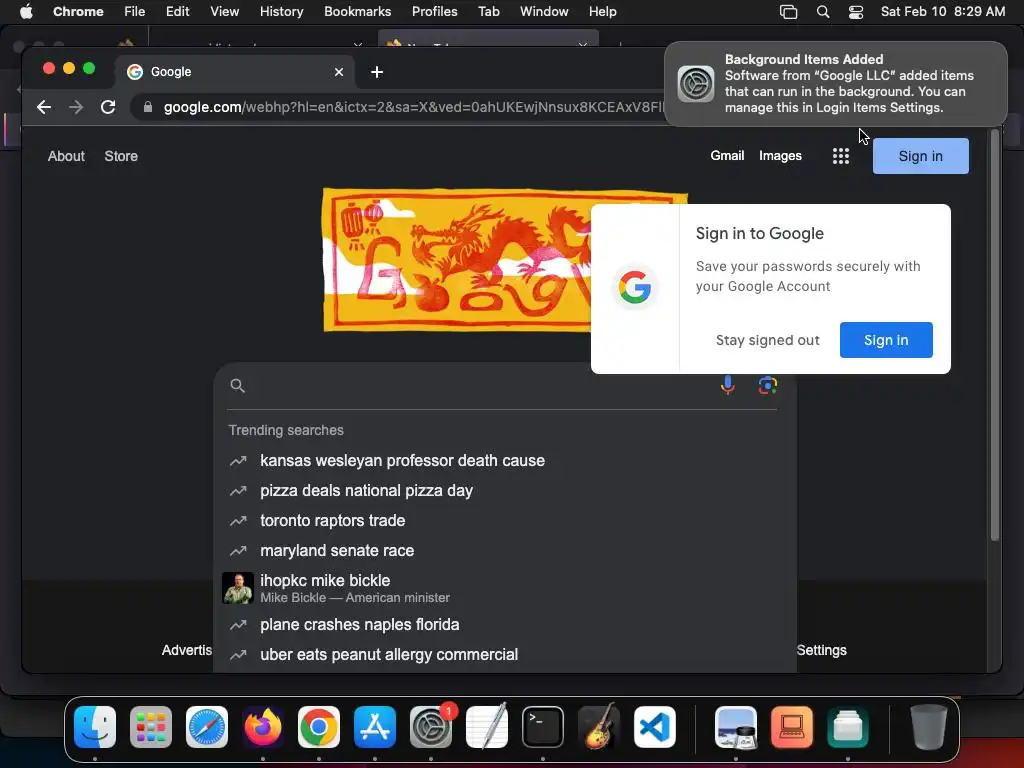Open Google Lens image search

pos(767,385)
